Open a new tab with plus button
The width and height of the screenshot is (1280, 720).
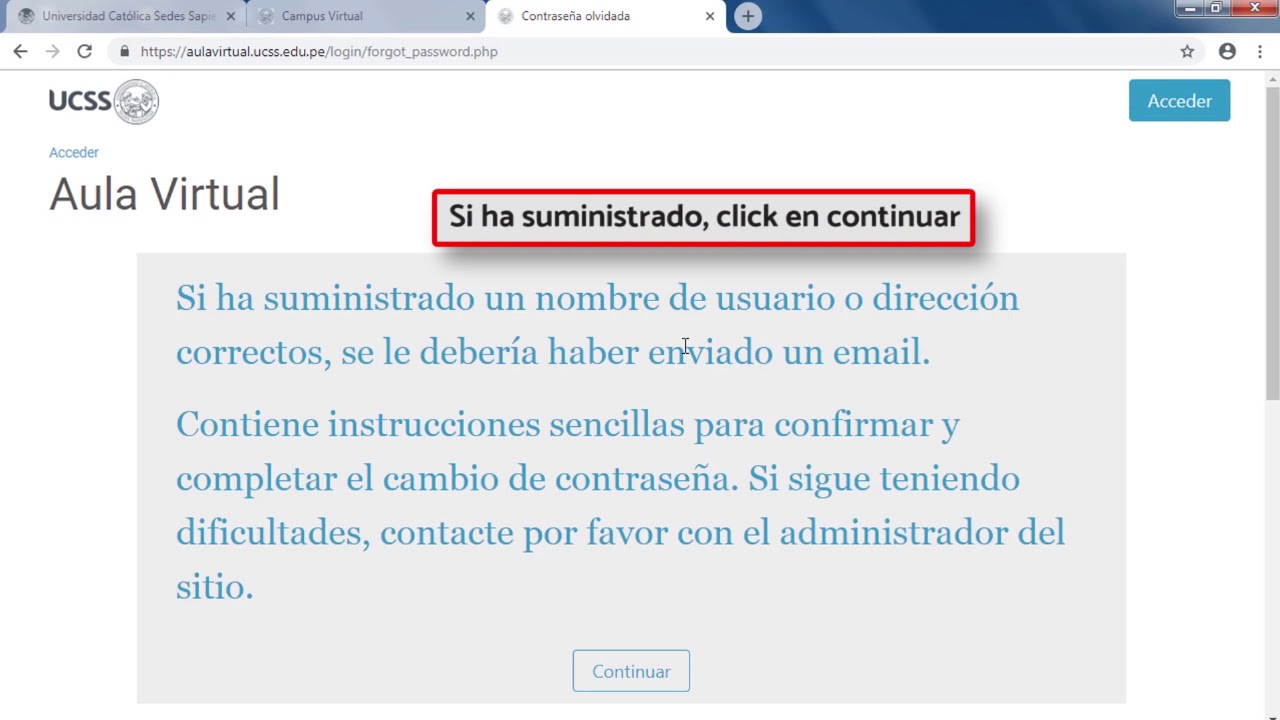coord(748,16)
